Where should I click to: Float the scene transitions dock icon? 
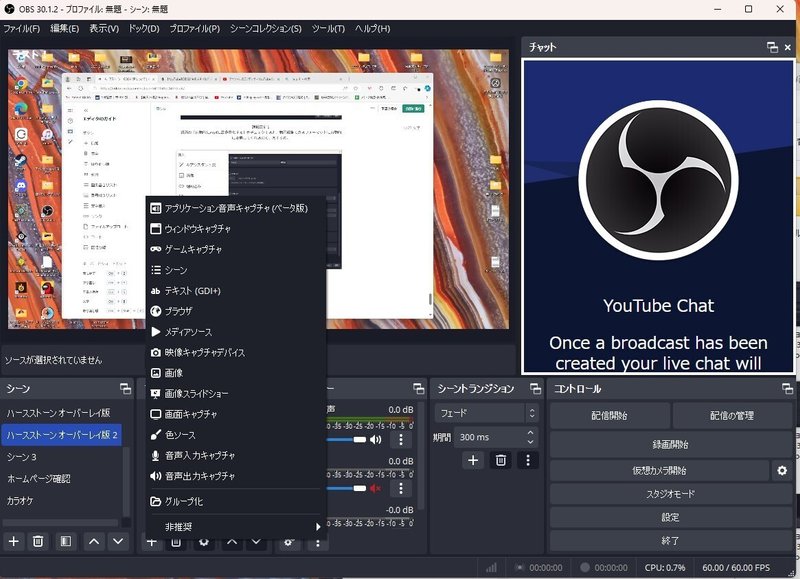point(535,389)
